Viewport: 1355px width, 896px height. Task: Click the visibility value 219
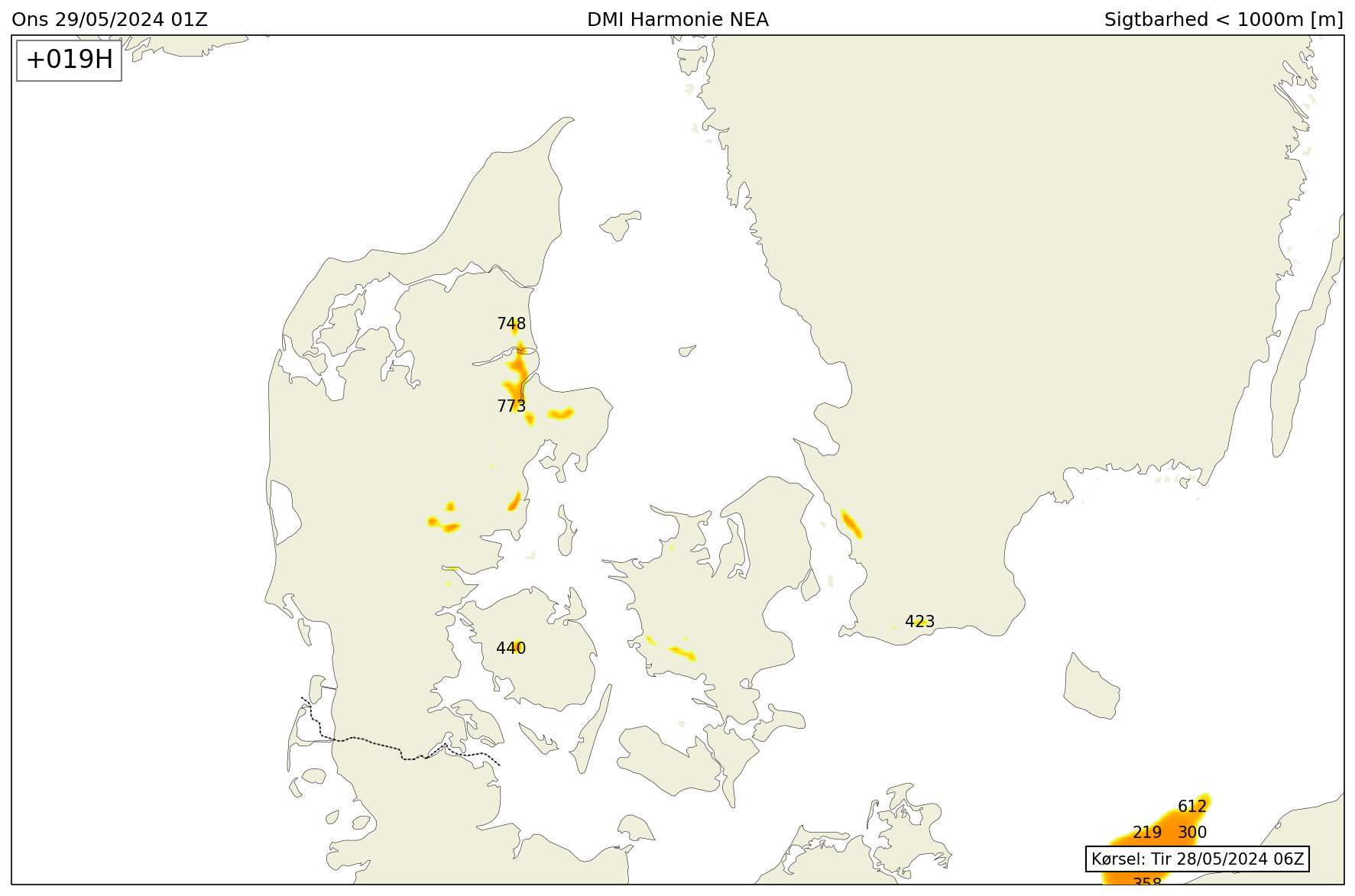pos(1147,833)
